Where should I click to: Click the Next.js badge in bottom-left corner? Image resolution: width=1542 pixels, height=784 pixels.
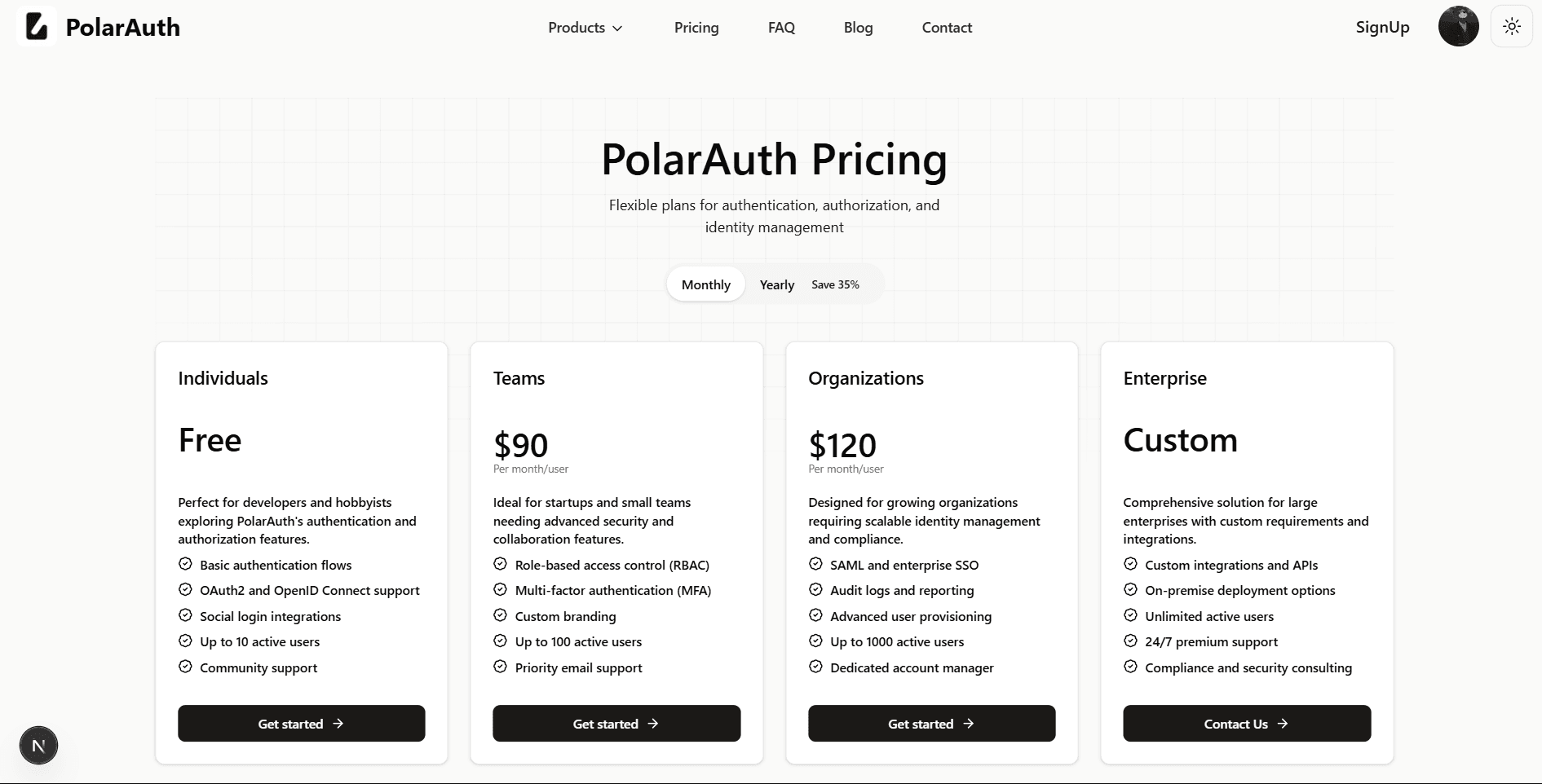(38, 745)
